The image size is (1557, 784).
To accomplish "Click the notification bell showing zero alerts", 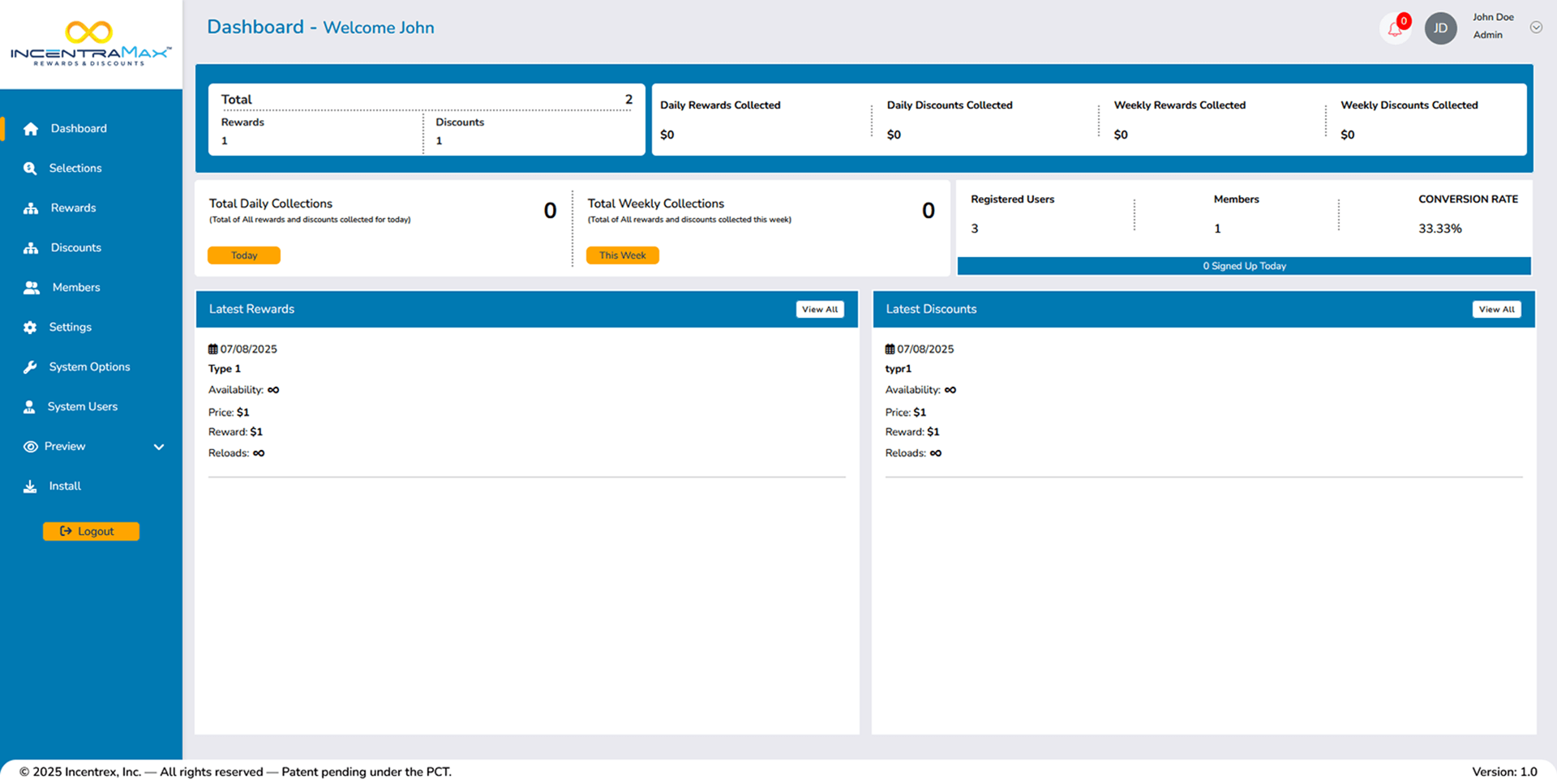I will 1396,28.
